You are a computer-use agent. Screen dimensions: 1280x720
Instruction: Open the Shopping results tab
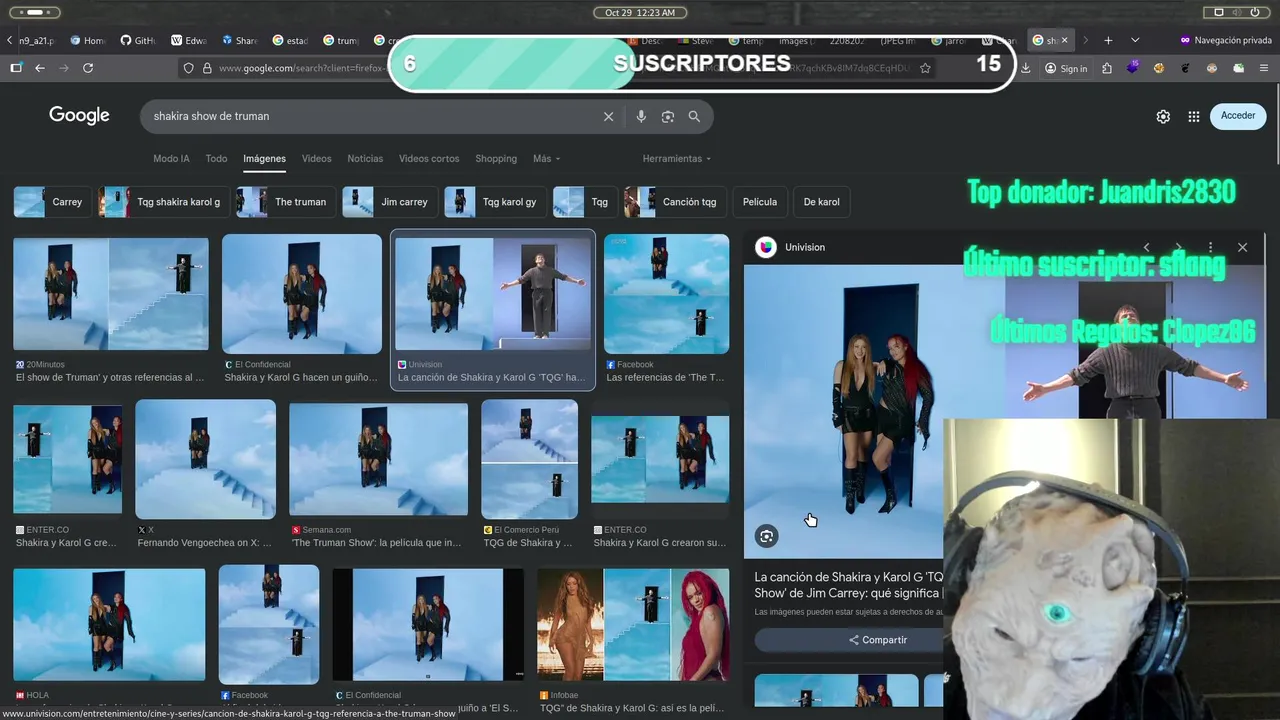click(x=496, y=158)
